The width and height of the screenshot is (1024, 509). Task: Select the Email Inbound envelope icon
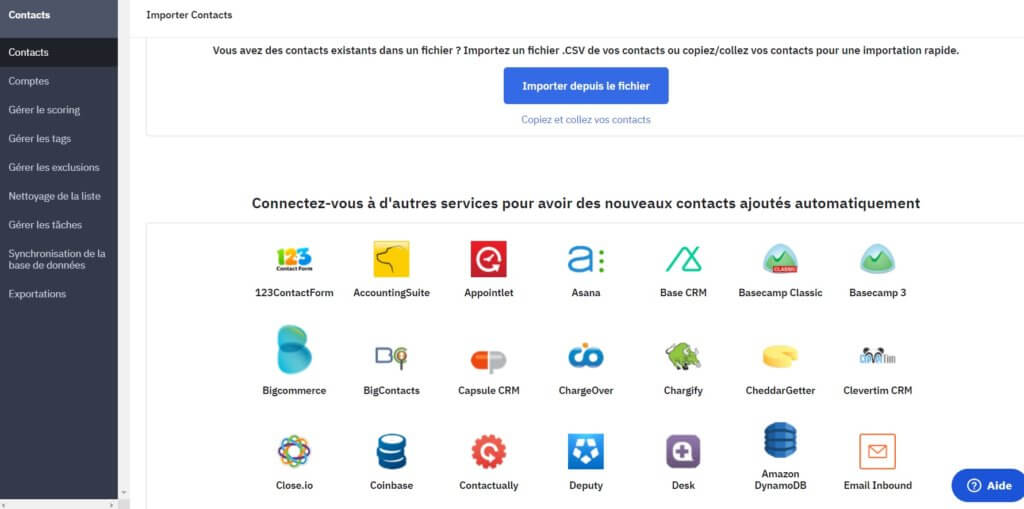877,451
